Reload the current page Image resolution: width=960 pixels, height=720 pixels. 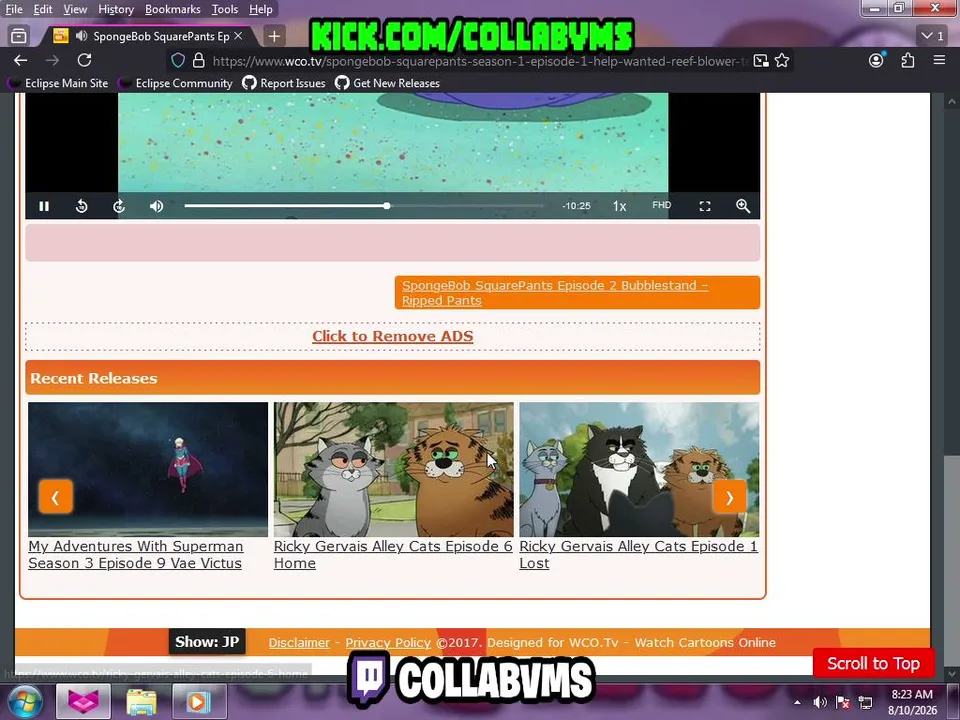coord(84,60)
